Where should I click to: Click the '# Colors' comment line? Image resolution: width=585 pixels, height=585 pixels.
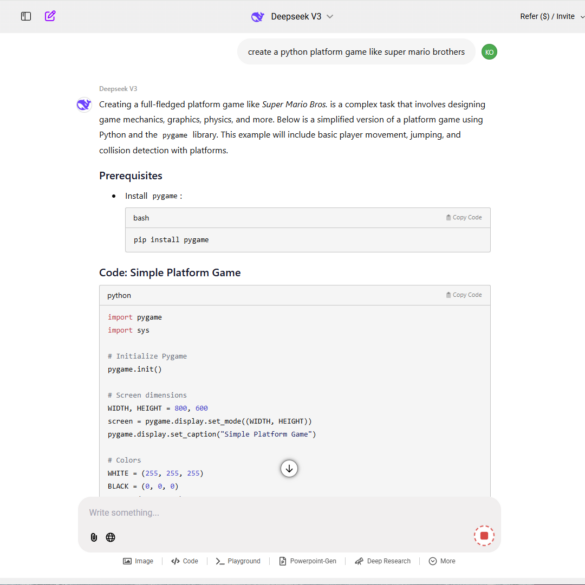[124, 460]
